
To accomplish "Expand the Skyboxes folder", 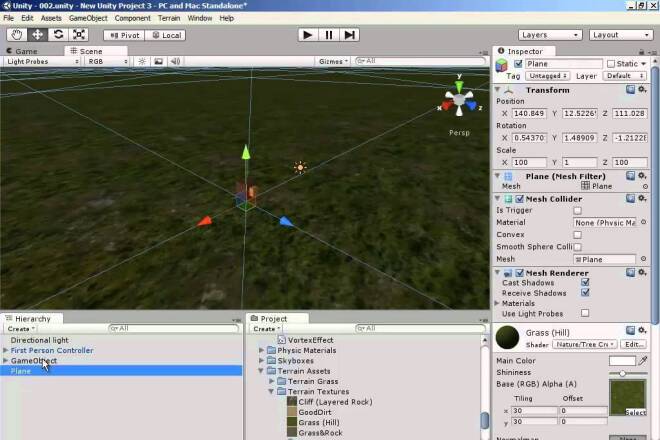I will (261, 361).
